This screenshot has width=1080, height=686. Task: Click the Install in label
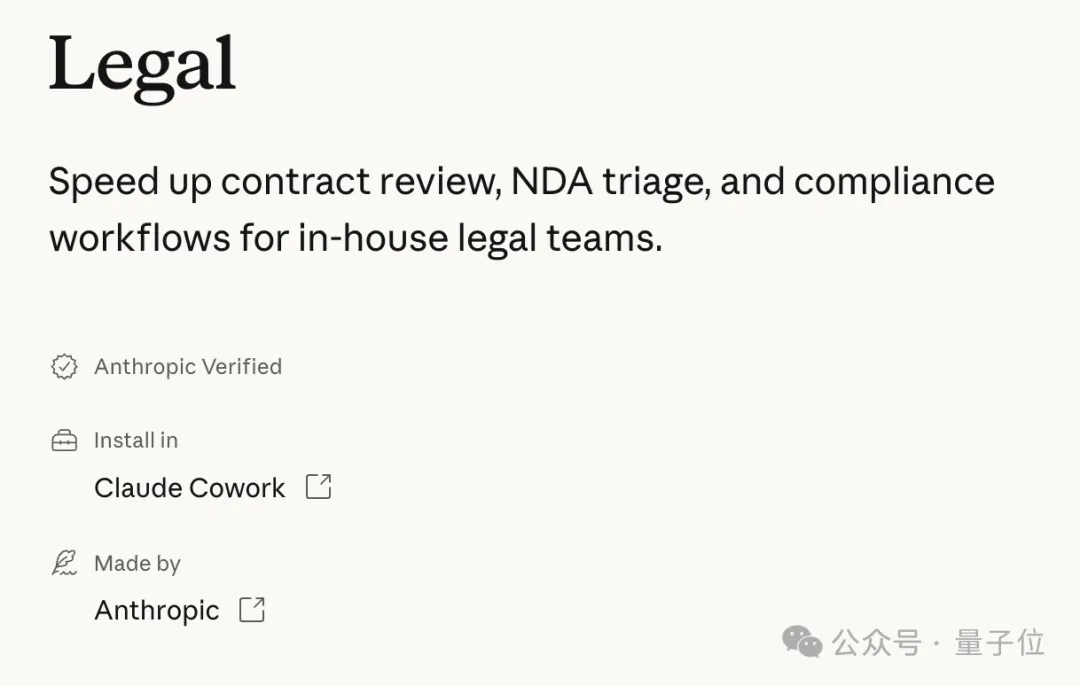tap(136, 440)
